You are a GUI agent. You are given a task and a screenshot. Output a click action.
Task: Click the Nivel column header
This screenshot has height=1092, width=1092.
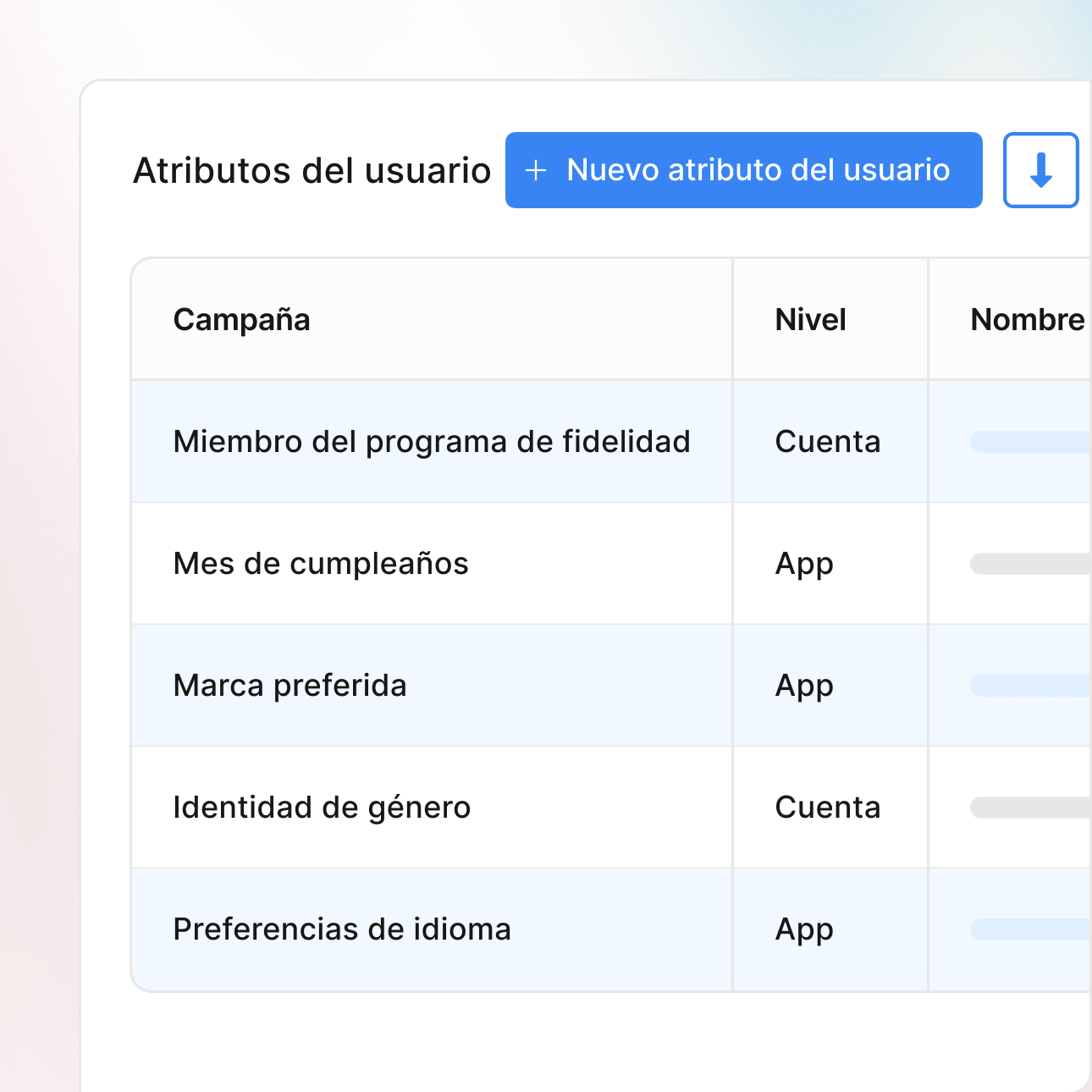(x=810, y=320)
